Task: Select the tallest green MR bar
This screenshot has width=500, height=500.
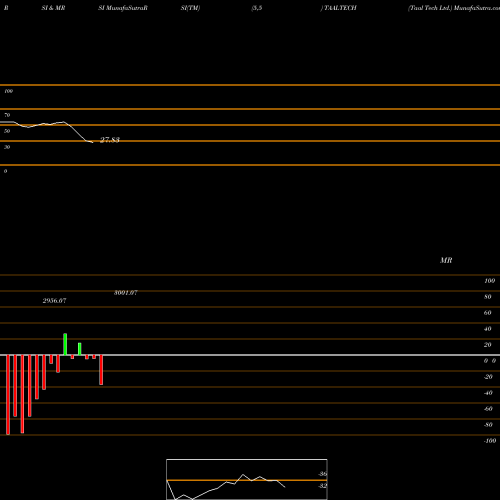Action: coord(65,344)
